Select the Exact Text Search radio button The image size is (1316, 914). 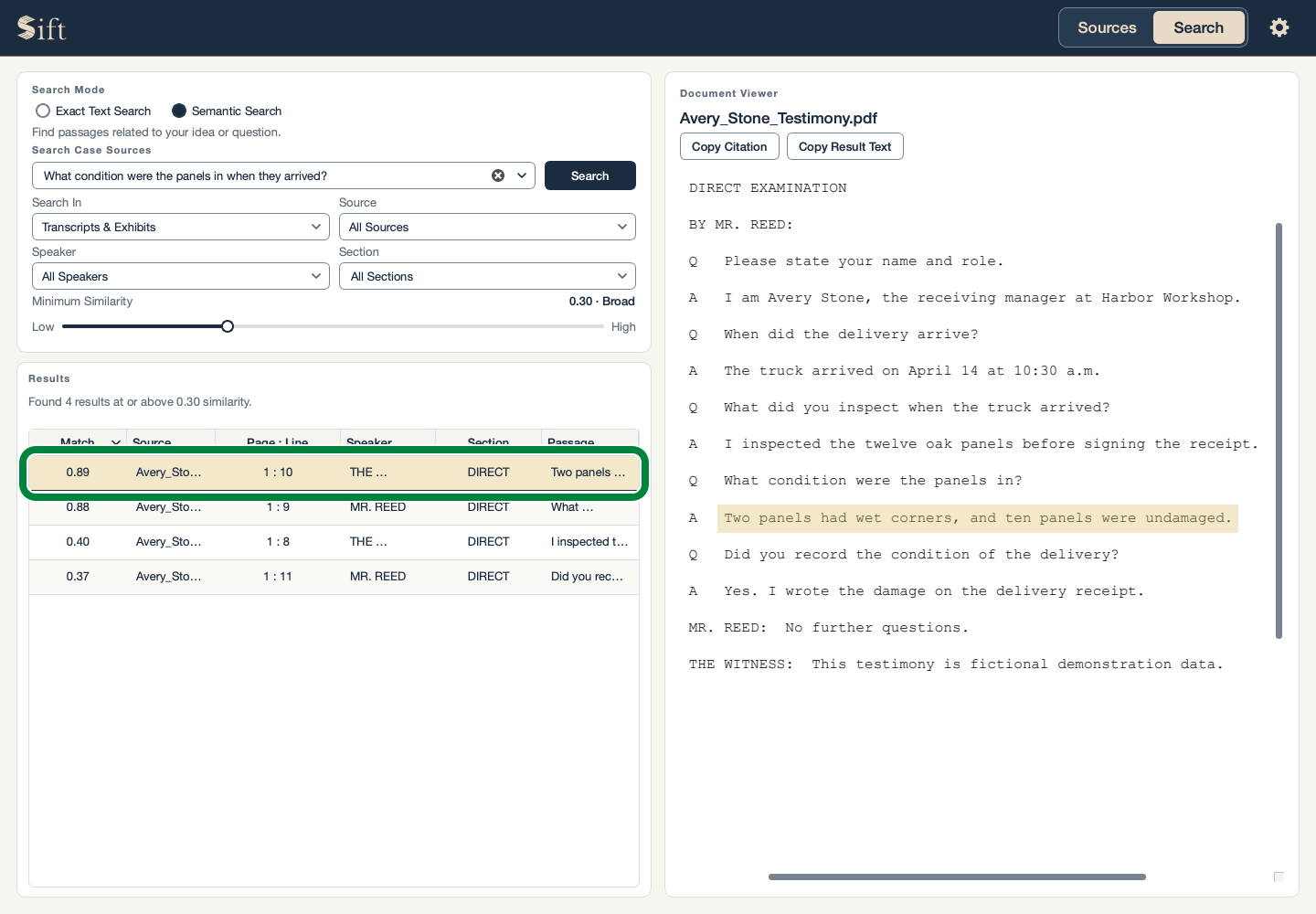point(43,111)
